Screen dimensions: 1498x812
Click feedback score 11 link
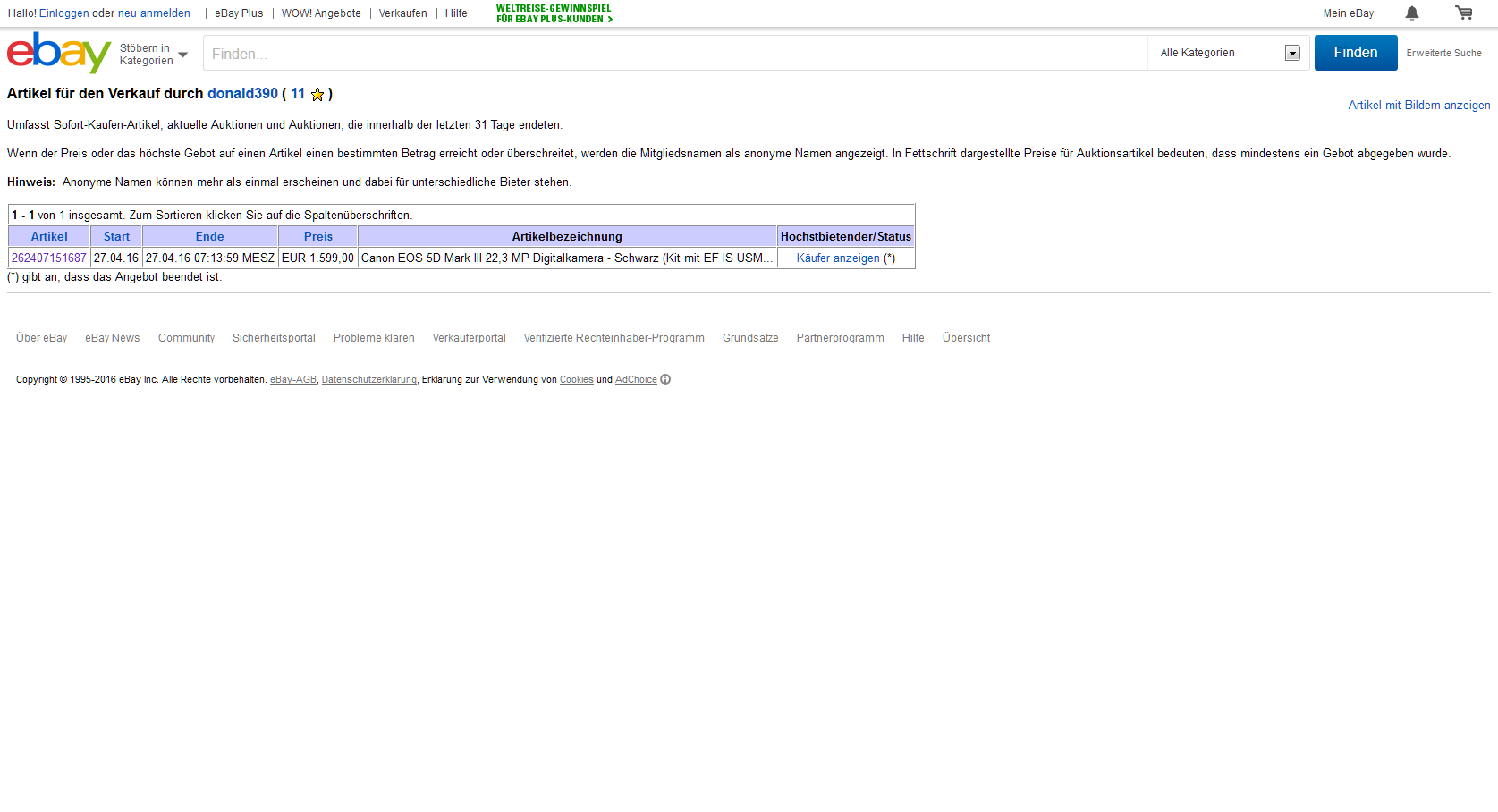(298, 94)
